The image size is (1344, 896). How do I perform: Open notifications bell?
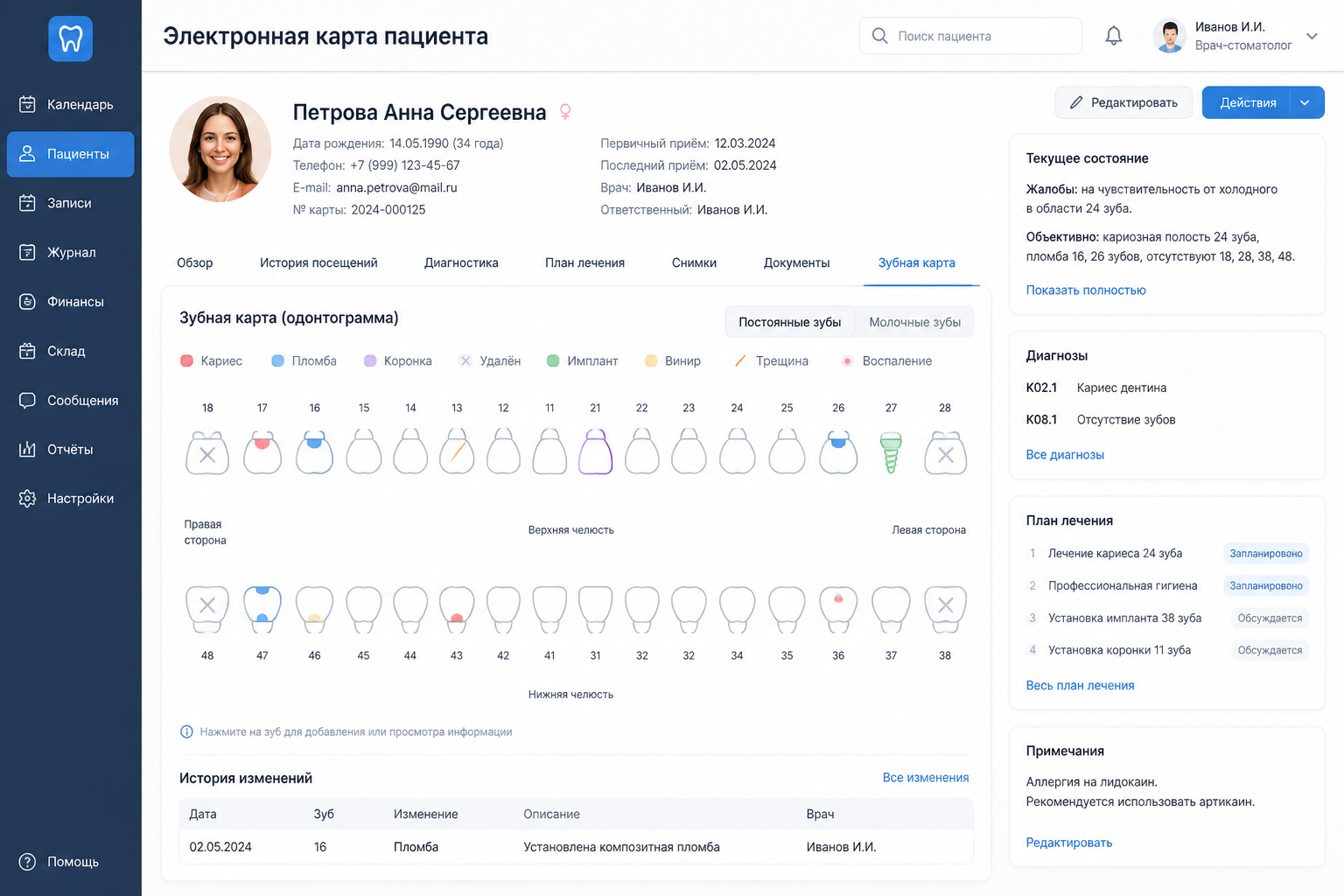tap(1114, 36)
